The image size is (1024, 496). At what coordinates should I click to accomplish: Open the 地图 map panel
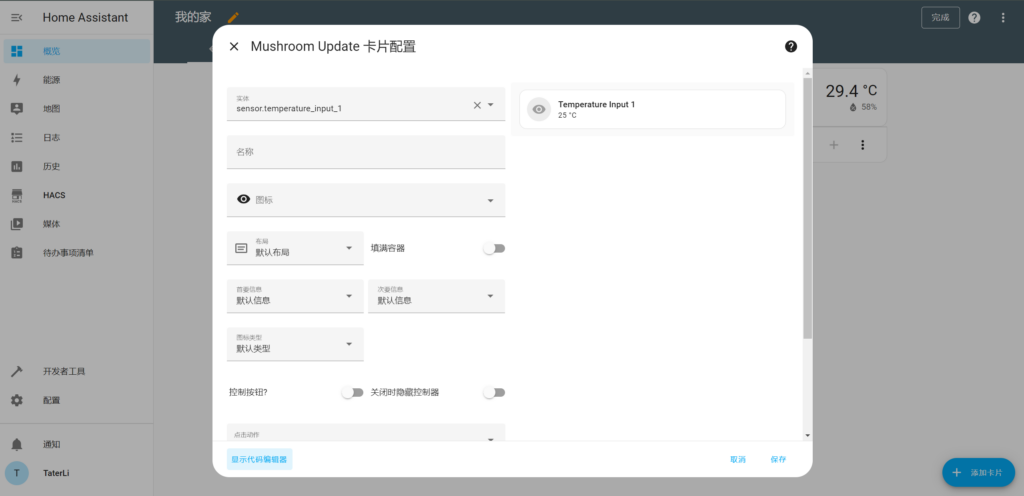coord(76,109)
